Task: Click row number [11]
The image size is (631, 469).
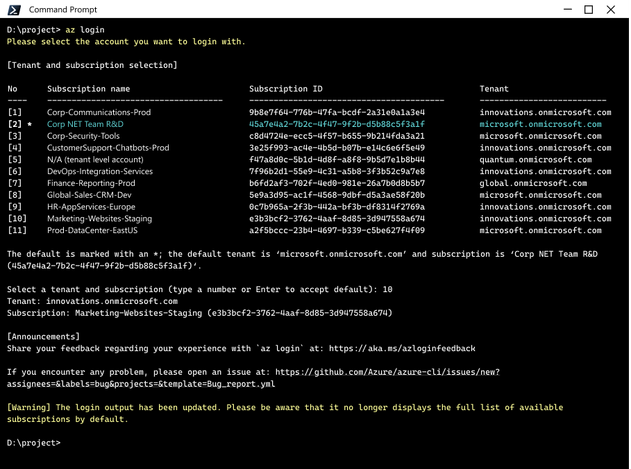Action: [17, 230]
